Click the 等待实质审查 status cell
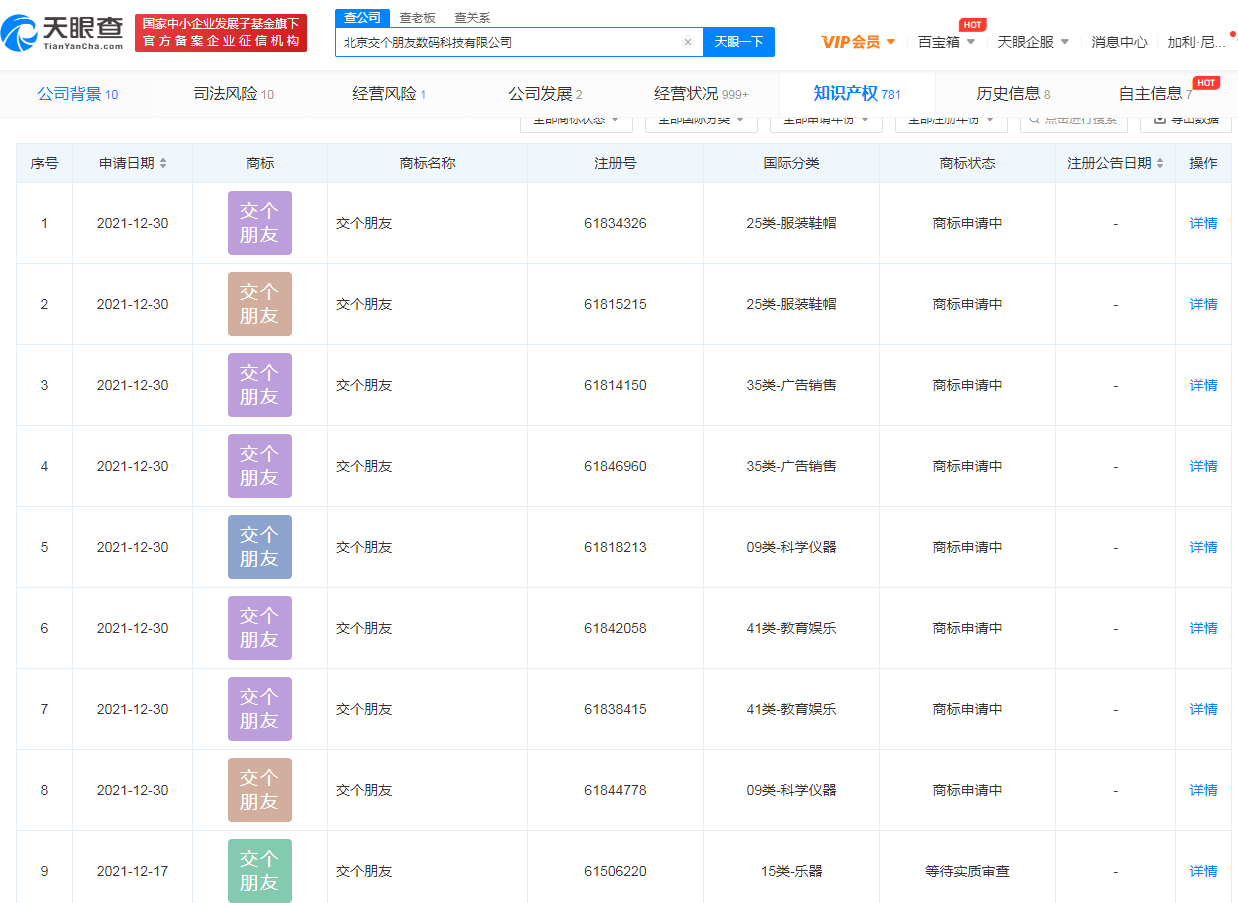Screen dimensions: 1238x903 point(967,871)
